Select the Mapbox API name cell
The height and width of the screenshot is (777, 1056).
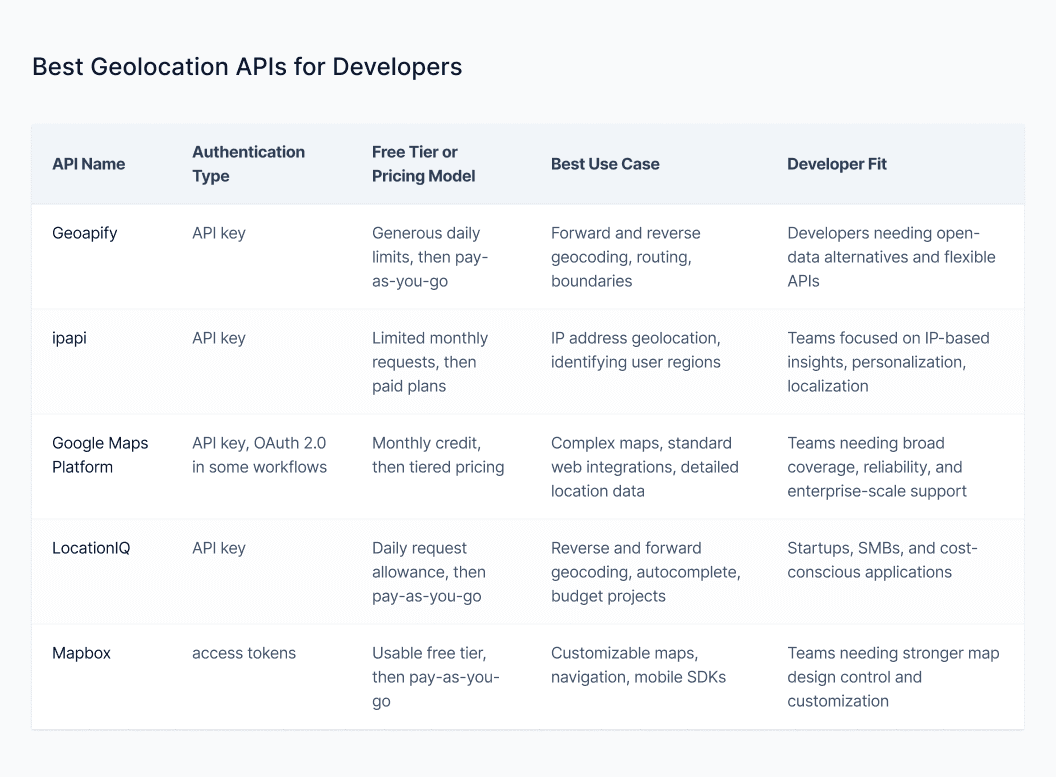(81, 653)
